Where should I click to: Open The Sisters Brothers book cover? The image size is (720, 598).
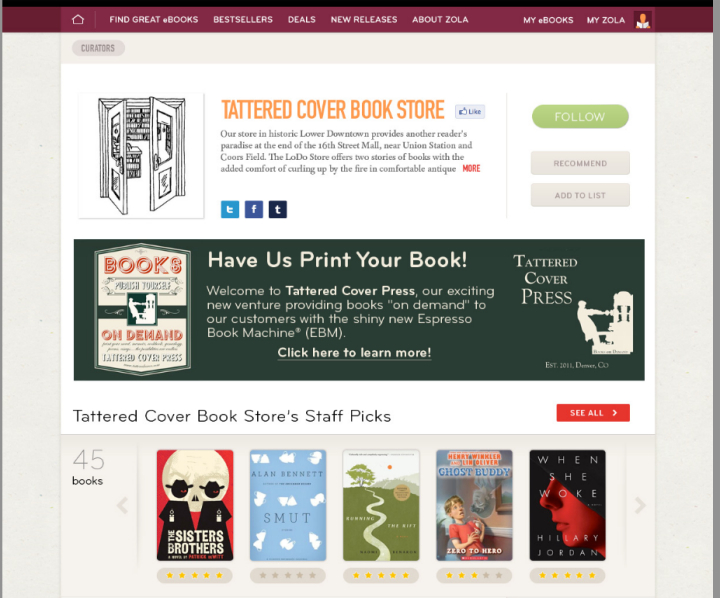[195, 505]
